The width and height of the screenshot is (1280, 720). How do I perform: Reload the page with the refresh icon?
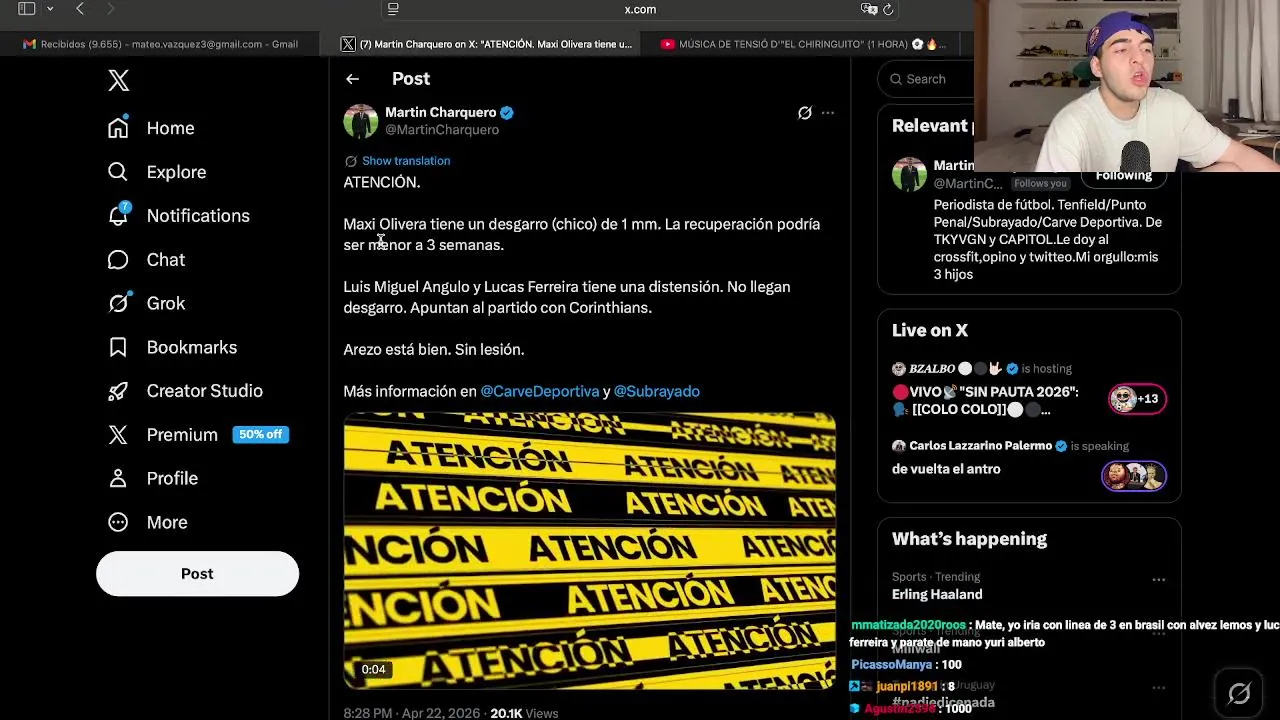pos(887,9)
